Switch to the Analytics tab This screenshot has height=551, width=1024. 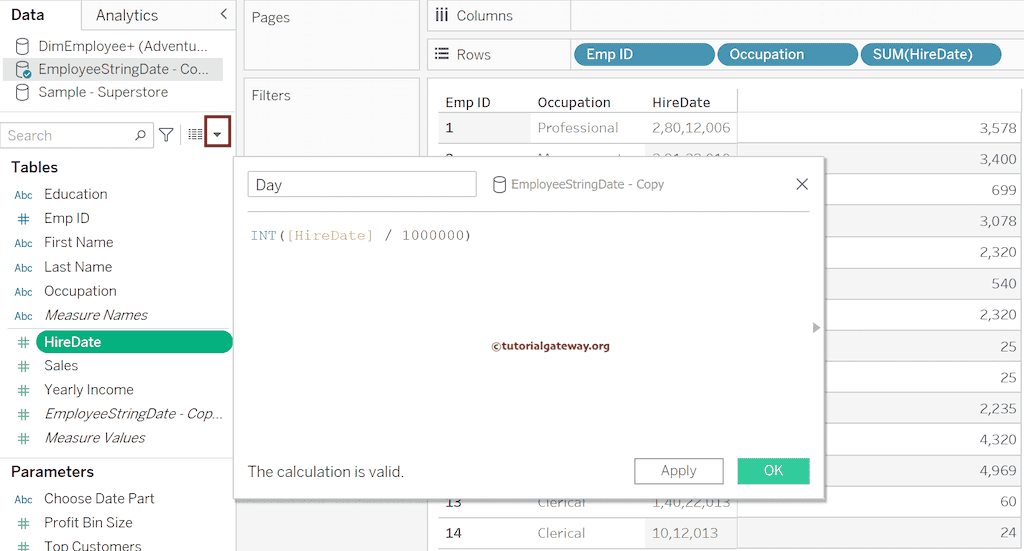click(127, 15)
